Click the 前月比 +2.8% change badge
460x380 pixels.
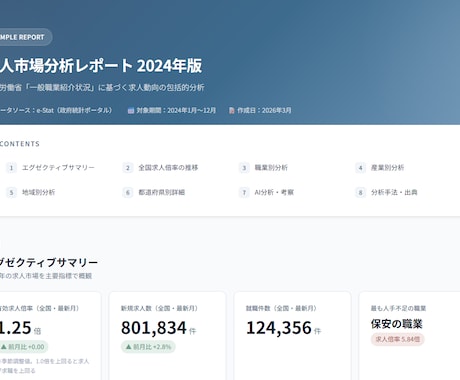tap(148, 347)
